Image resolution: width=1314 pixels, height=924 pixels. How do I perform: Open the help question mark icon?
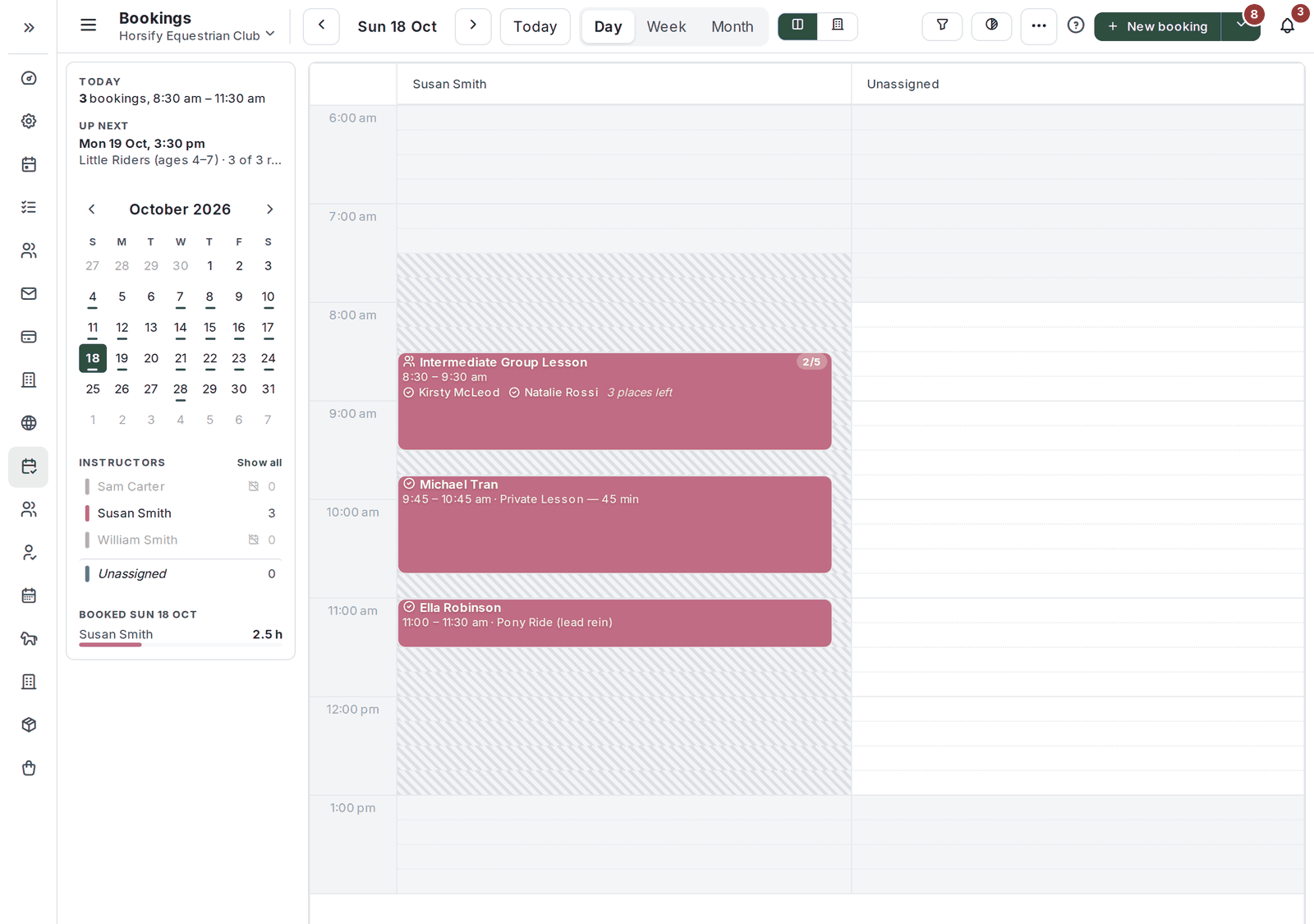coord(1076,25)
